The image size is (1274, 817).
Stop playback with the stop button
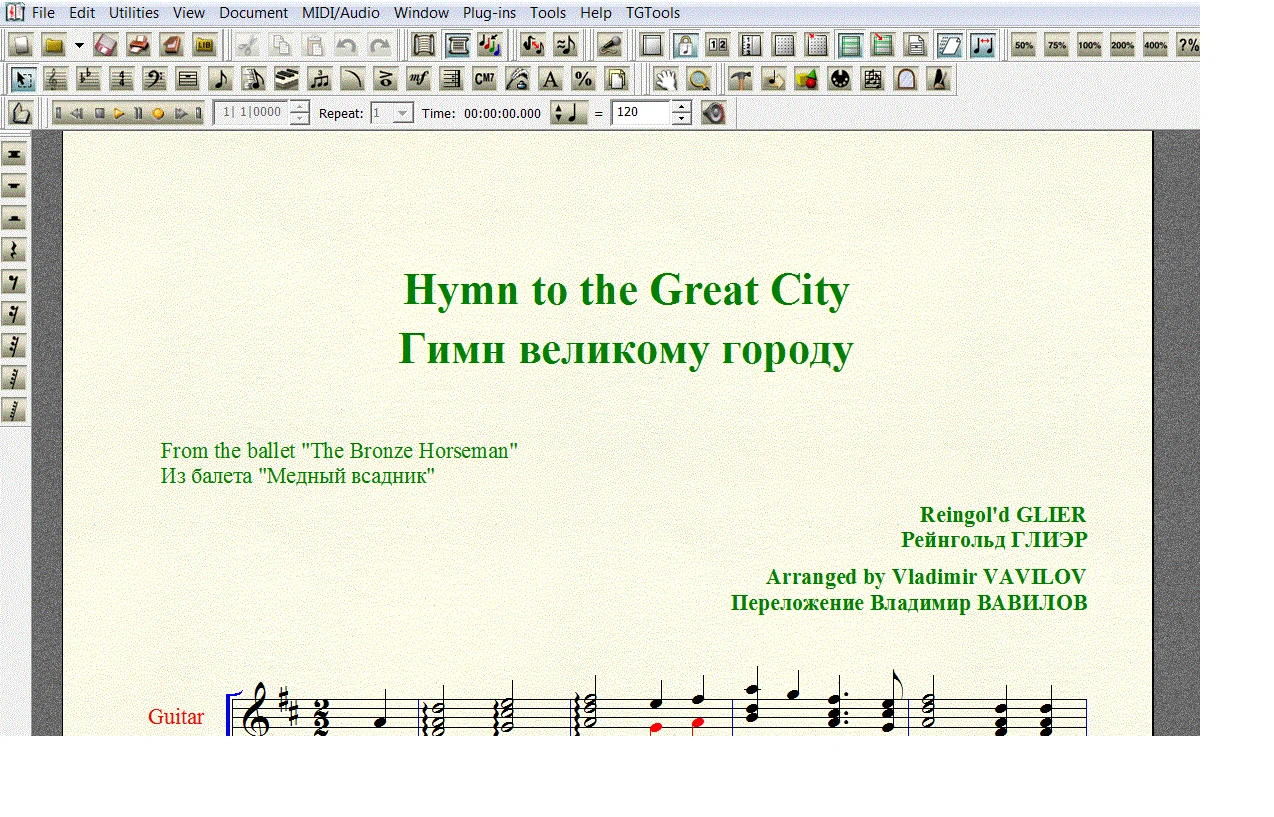(x=99, y=113)
